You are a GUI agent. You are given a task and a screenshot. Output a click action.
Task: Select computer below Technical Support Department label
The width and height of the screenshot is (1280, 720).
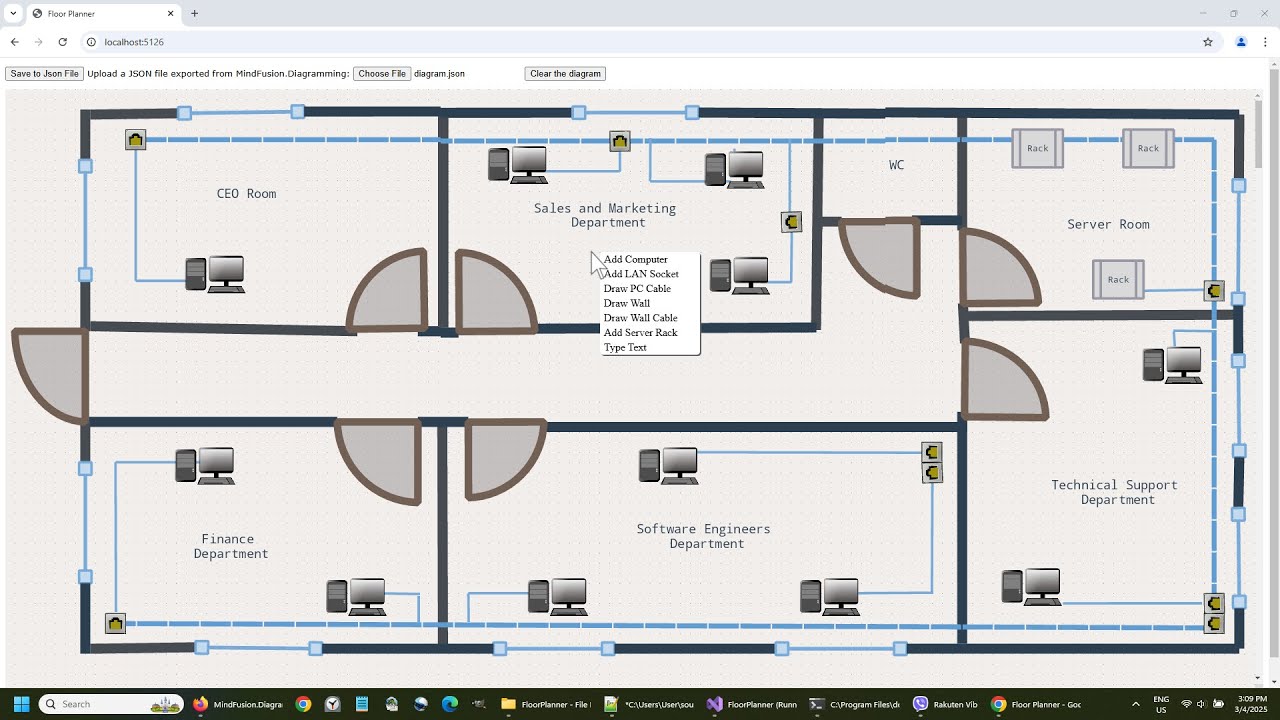[1031, 587]
